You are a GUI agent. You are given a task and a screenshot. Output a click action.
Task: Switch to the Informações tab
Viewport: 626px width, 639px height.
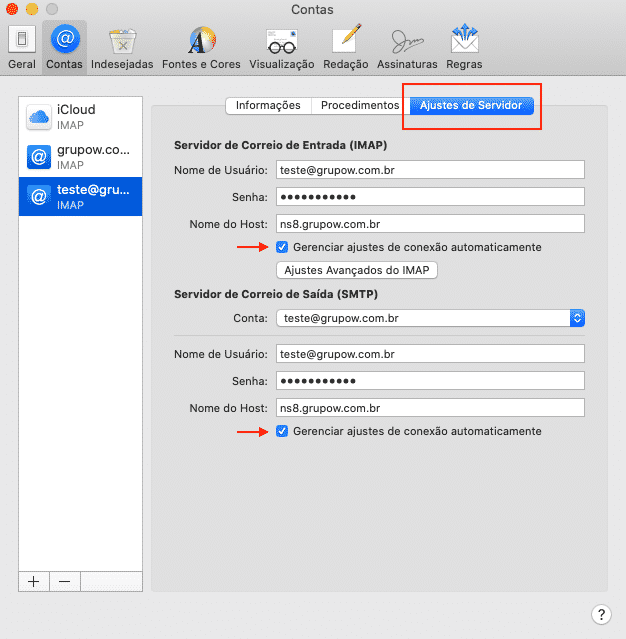point(268,106)
